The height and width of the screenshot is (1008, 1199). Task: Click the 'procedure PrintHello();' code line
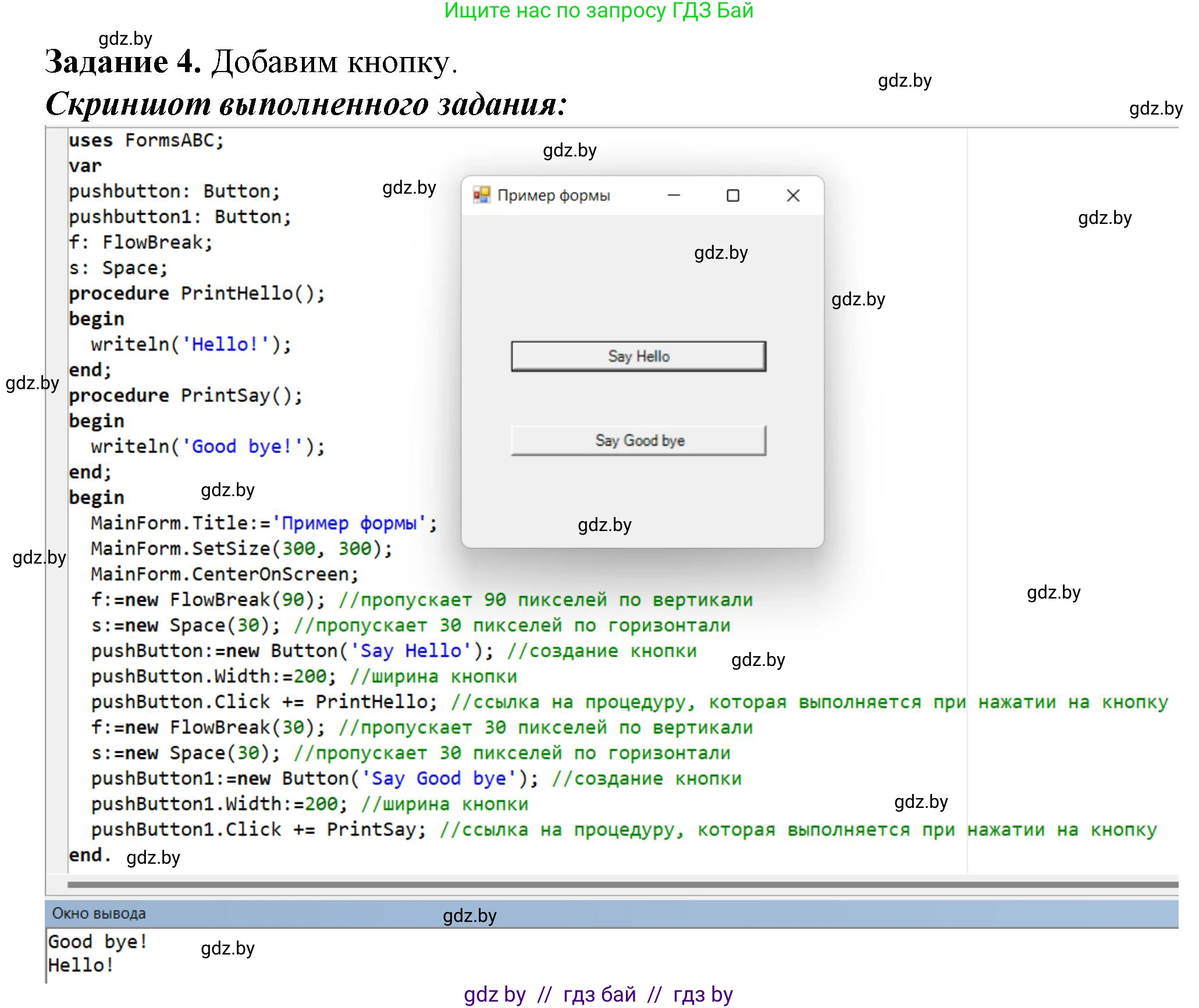point(197,293)
